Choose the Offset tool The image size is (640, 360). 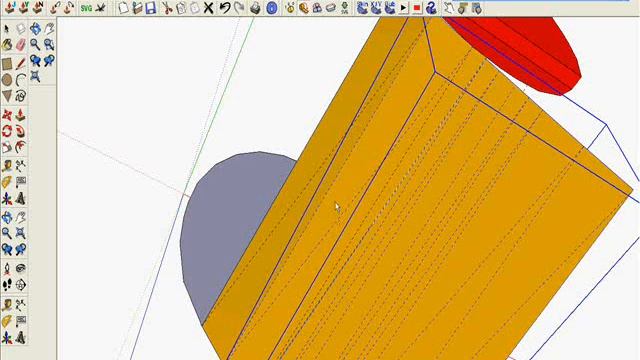click(20, 147)
